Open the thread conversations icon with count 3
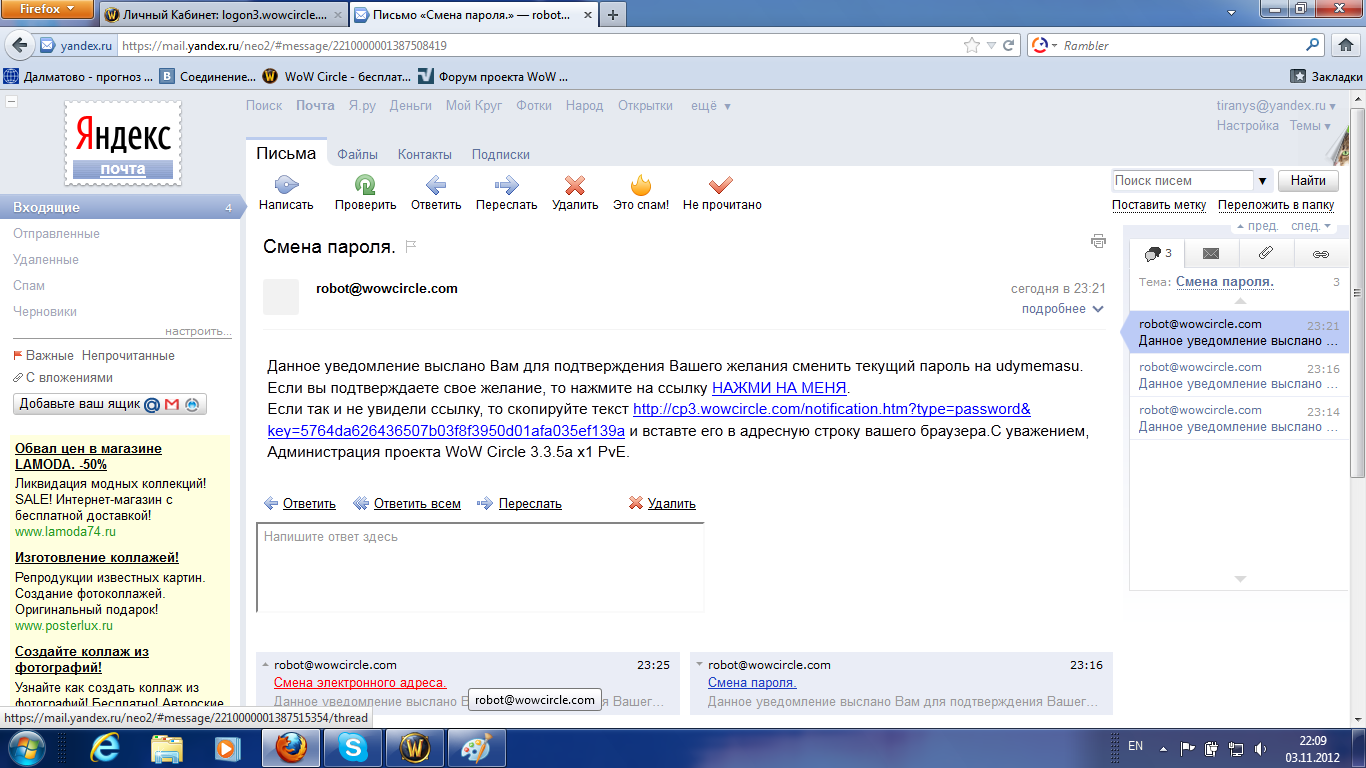The height and width of the screenshot is (768, 1366). [1158, 254]
